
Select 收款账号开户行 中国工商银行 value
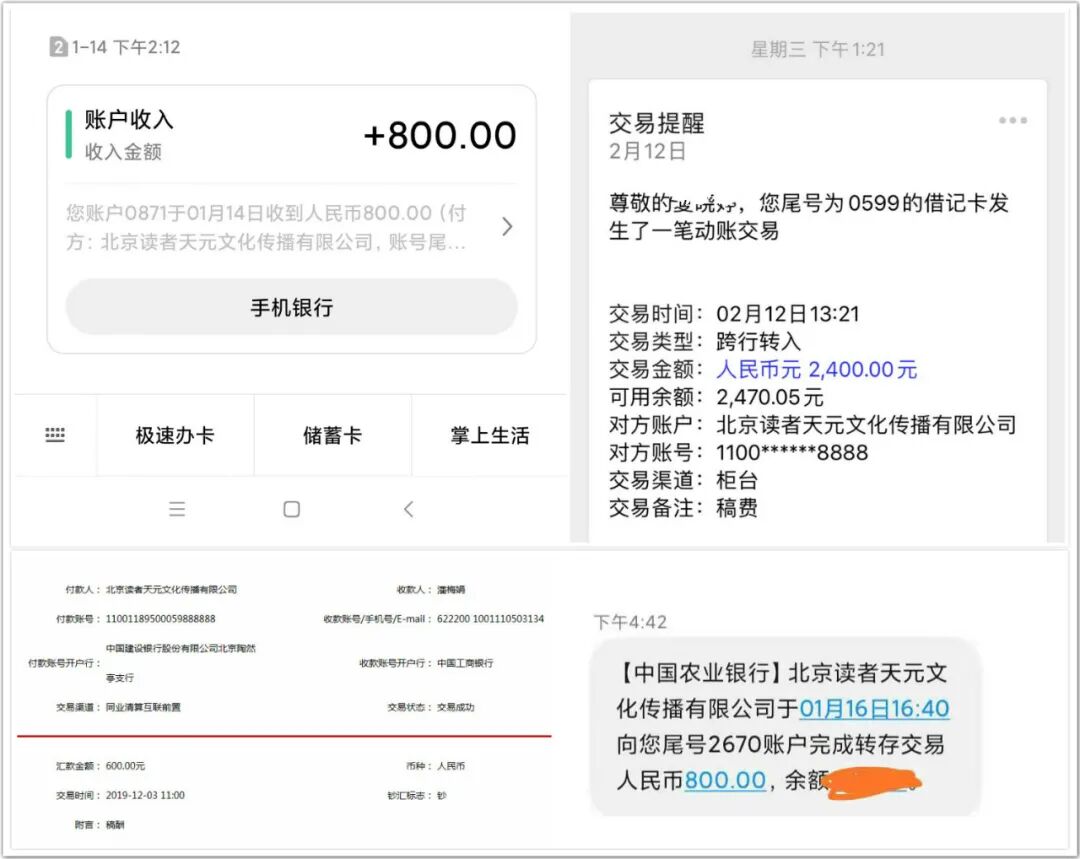[x=465, y=663]
